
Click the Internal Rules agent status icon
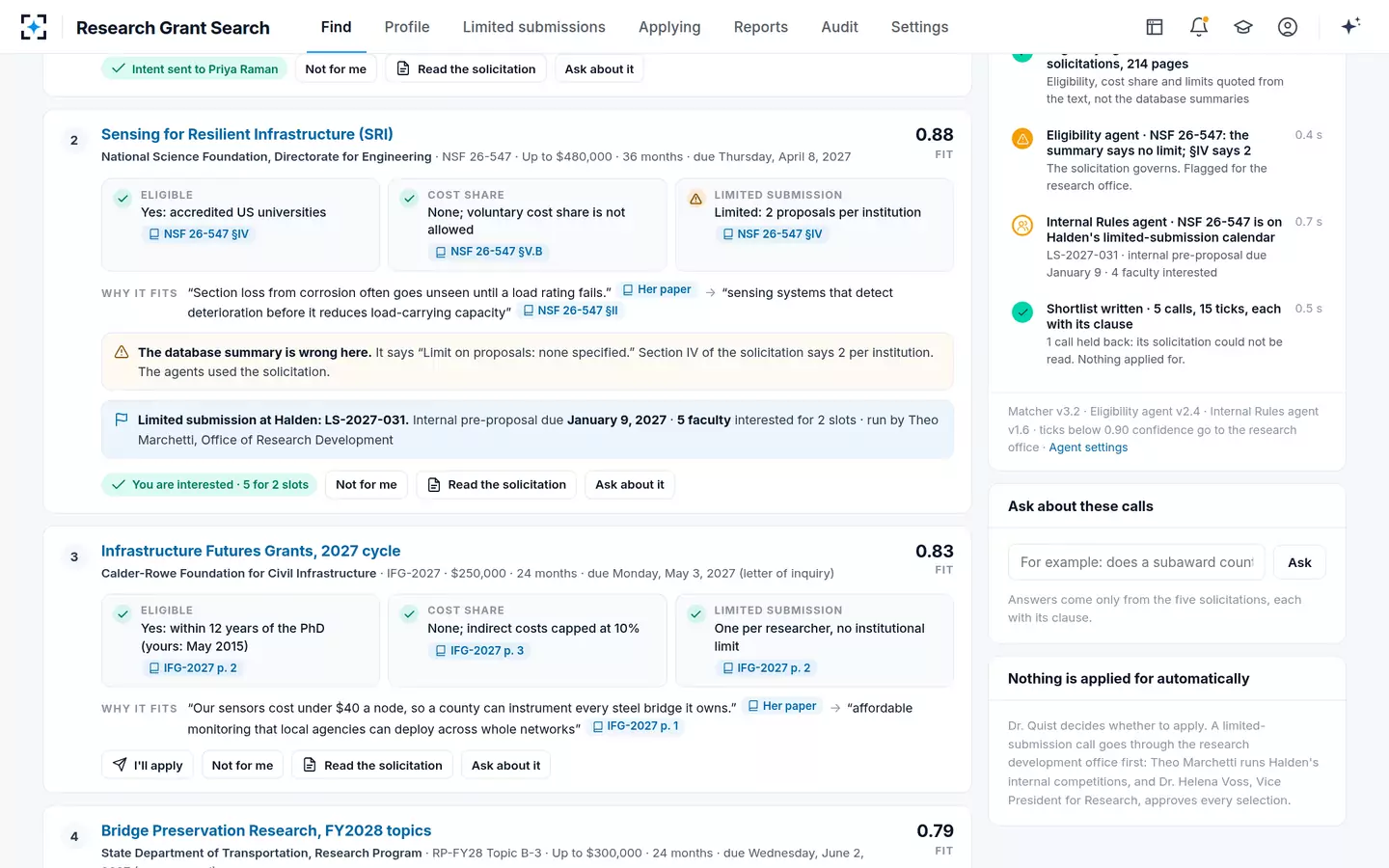coord(1022,226)
